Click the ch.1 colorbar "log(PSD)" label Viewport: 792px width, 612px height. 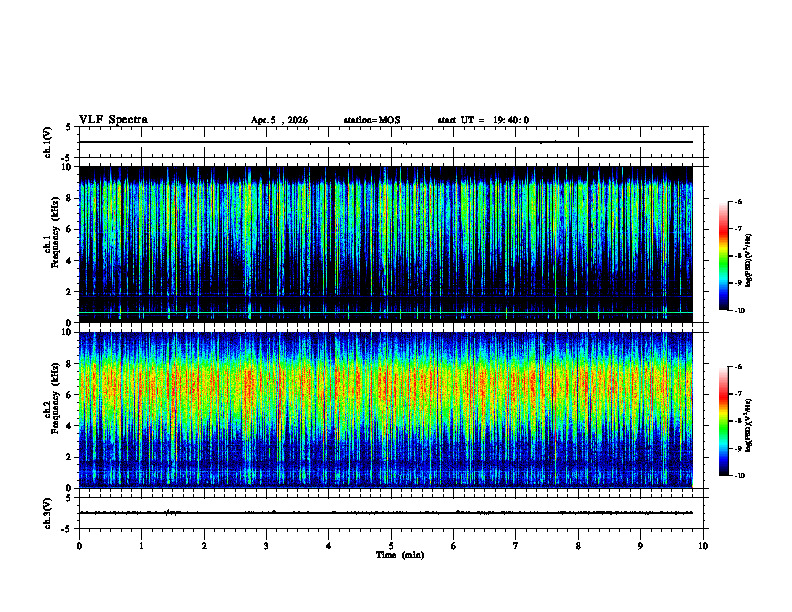tap(749, 260)
